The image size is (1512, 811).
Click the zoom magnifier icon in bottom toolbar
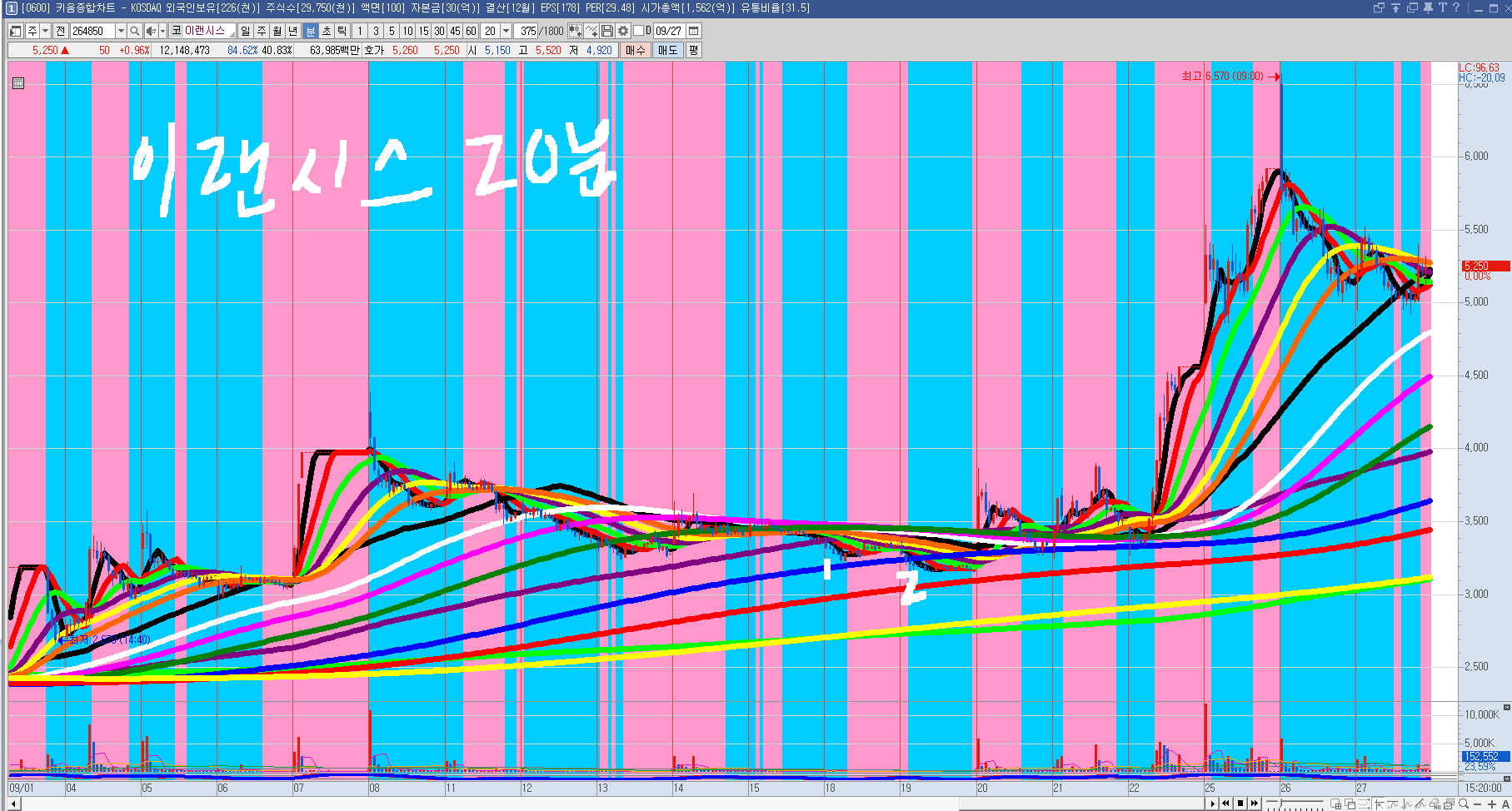pyautogui.click(x=1464, y=804)
